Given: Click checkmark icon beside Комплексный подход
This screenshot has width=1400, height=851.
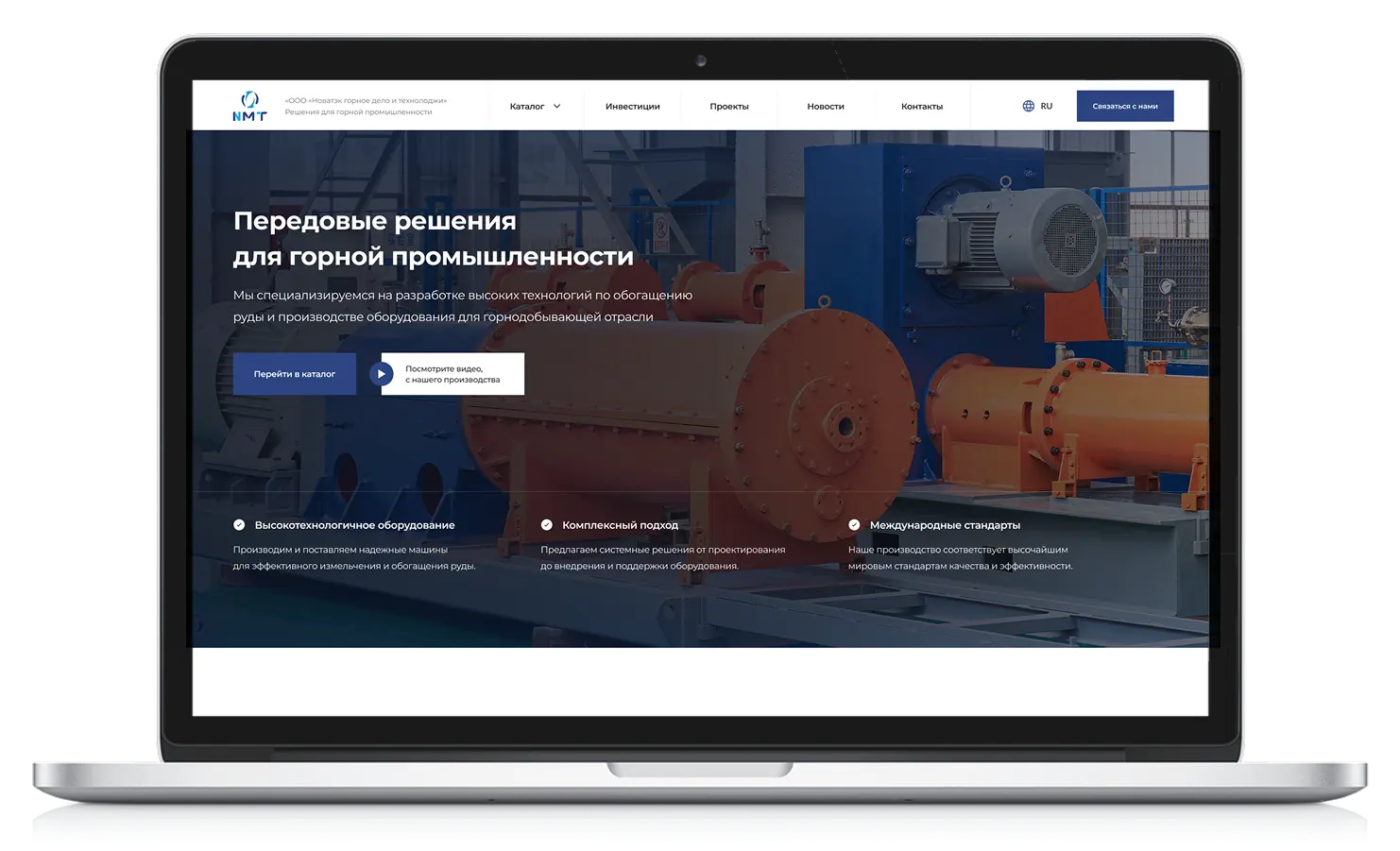Looking at the screenshot, I should 546,525.
